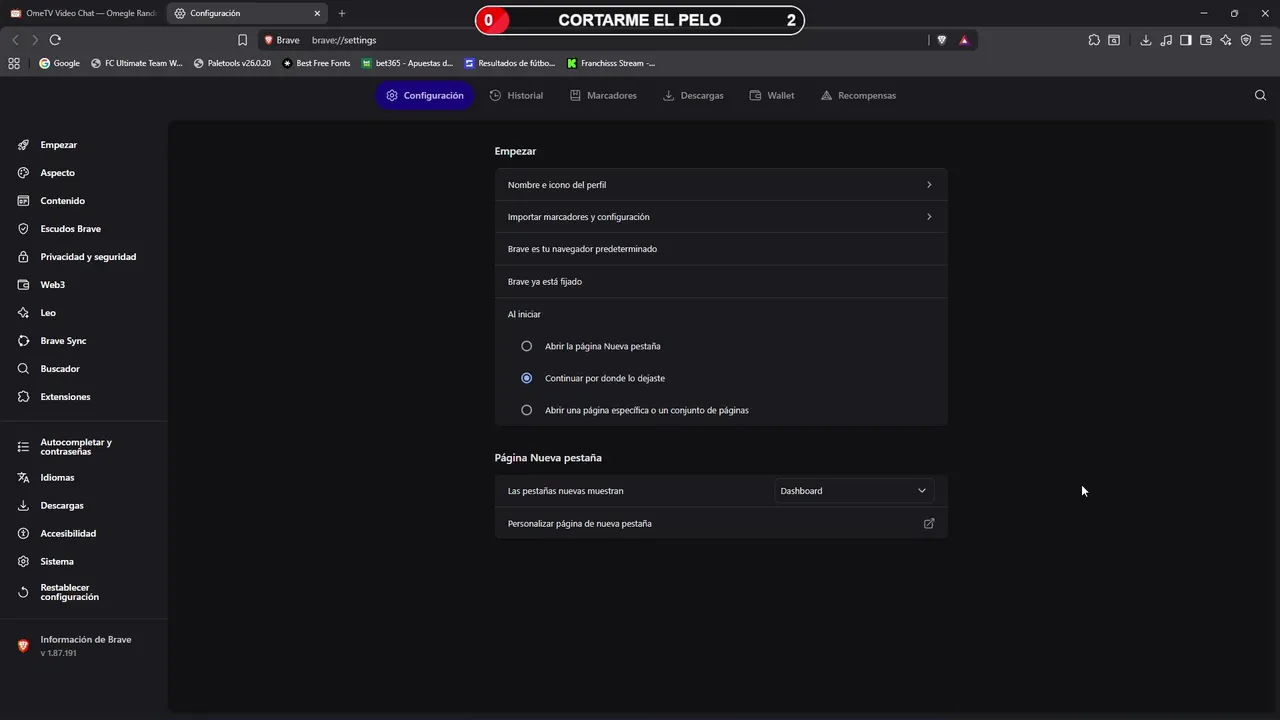Open the Dashboard dropdown for new tabs
This screenshot has height=720, width=1280.
point(854,491)
